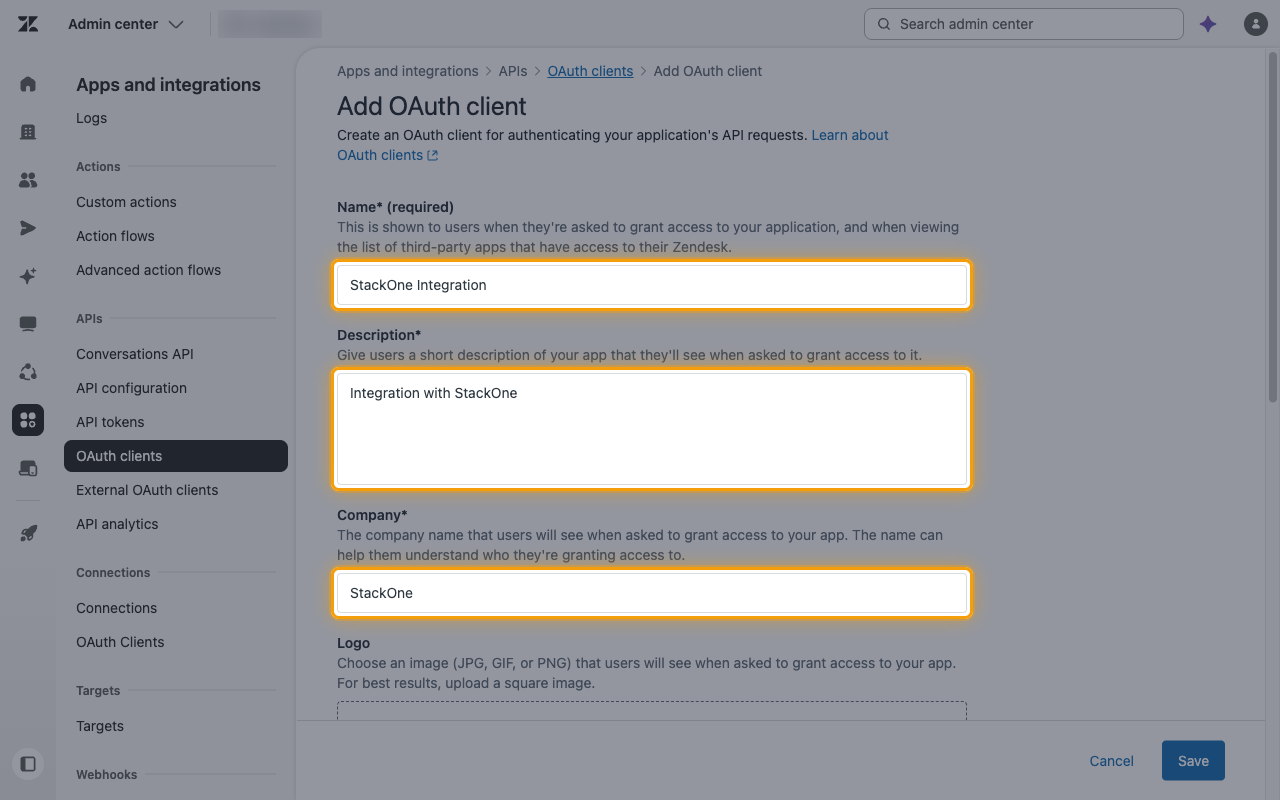Select OAuth clients under APIs
Image resolution: width=1280 pixels, height=800 pixels.
(x=176, y=456)
